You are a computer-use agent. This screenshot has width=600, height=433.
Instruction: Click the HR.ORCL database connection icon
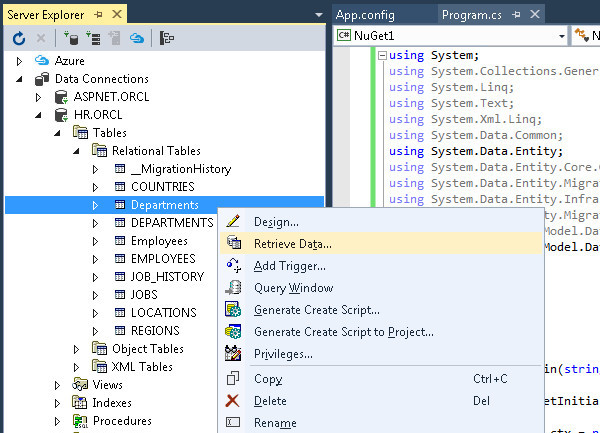61,115
